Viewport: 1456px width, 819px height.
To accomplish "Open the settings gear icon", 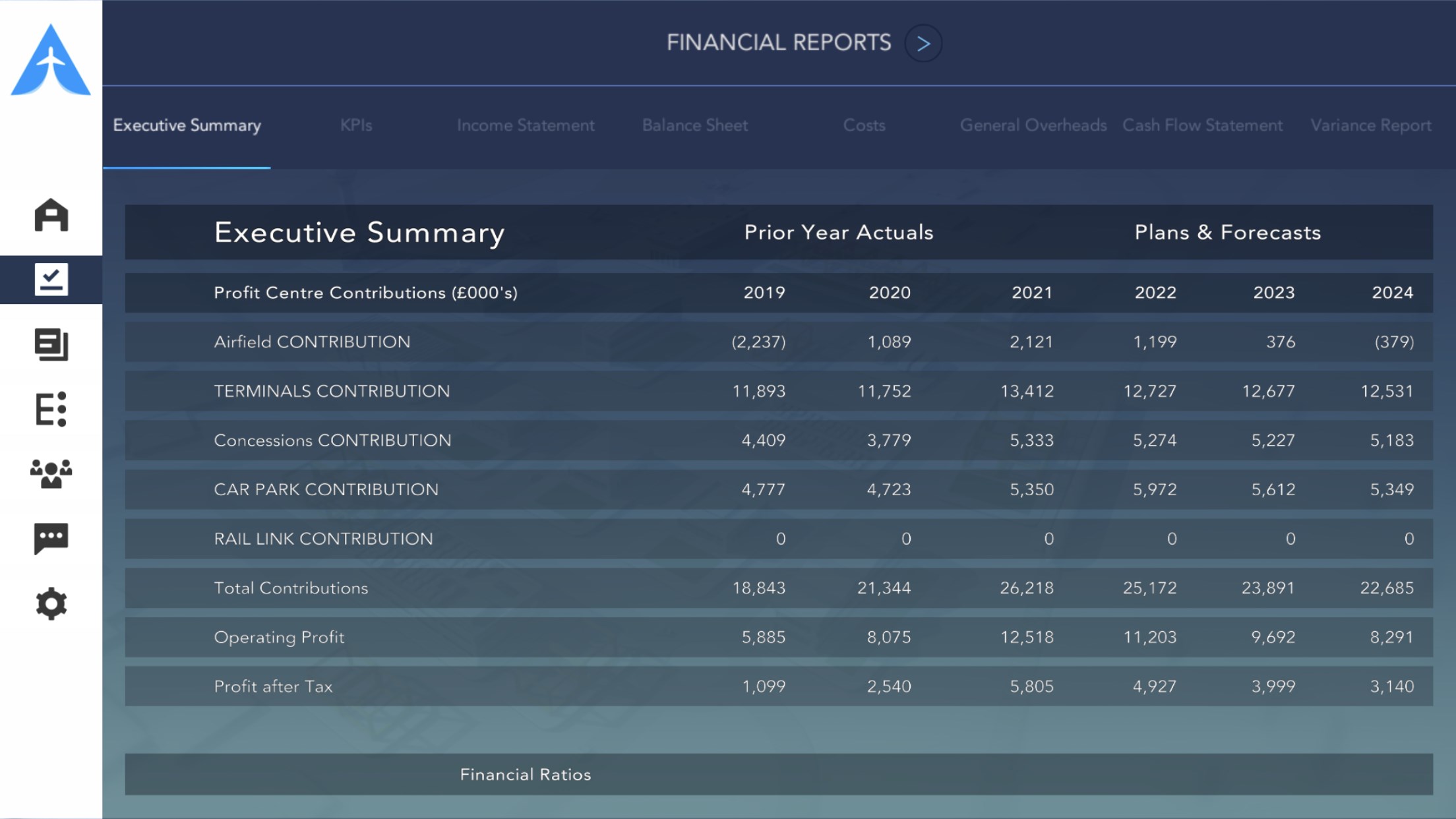I will [51, 603].
